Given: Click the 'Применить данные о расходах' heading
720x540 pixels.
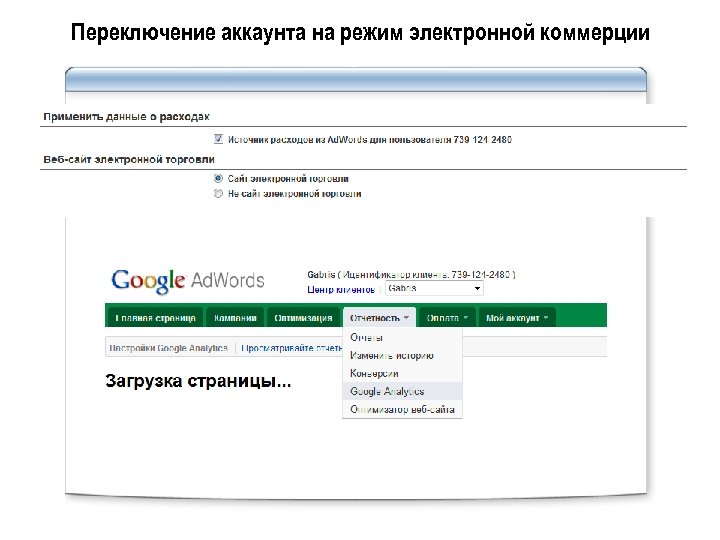Looking at the screenshot, I should pos(126,117).
